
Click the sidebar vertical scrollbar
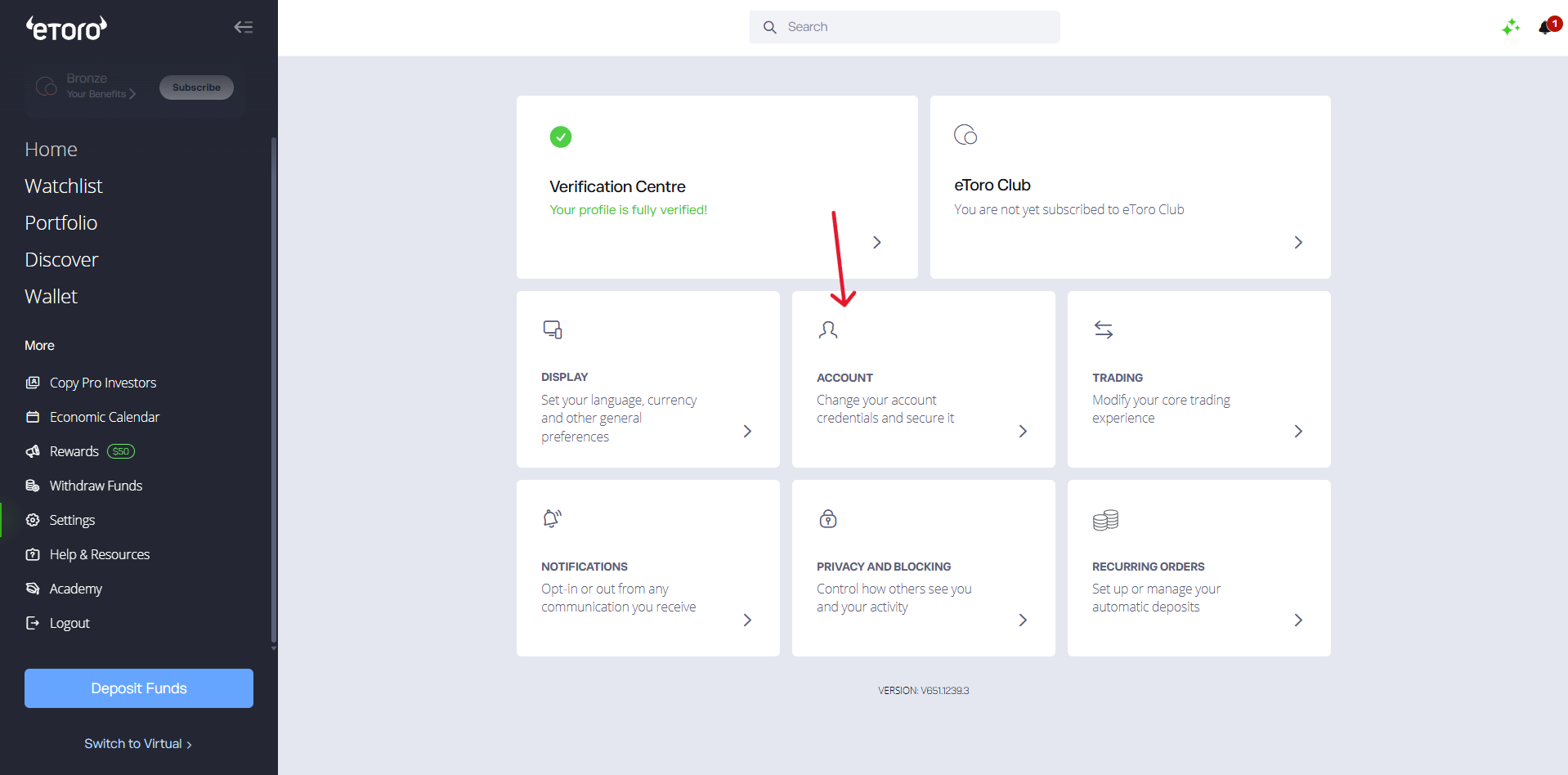pos(274,389)
